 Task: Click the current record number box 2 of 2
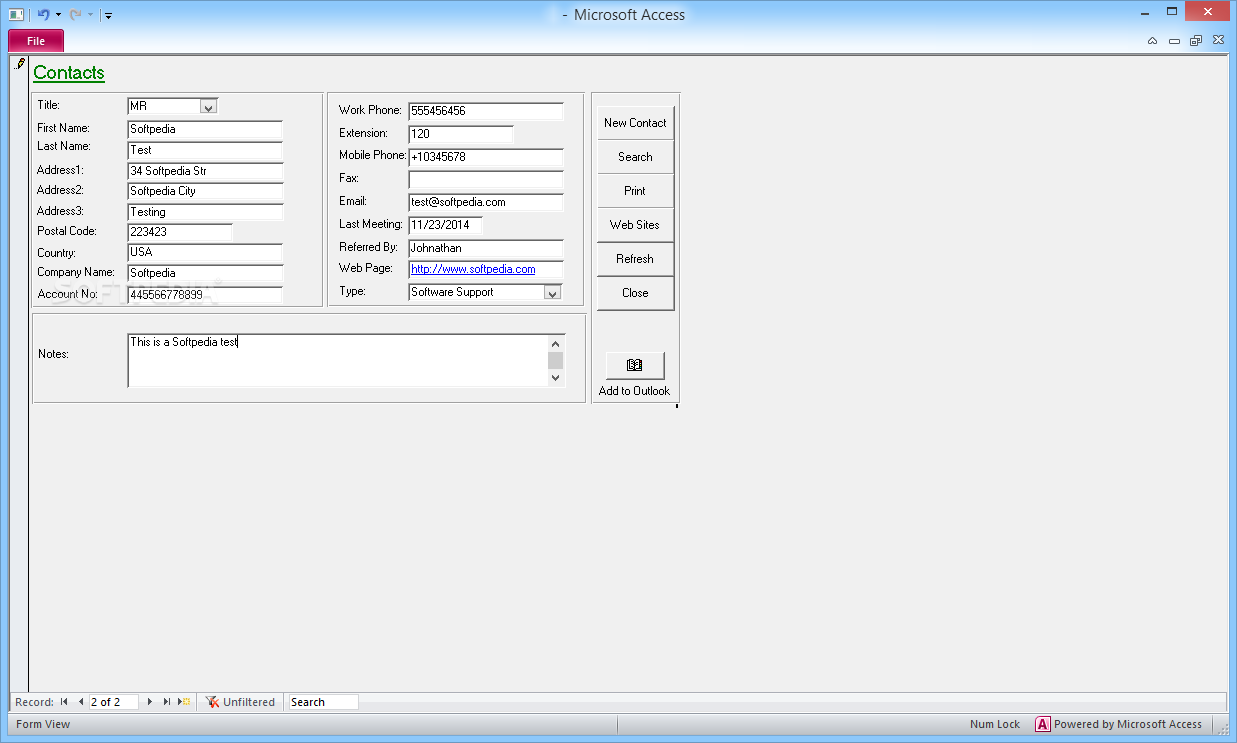coord(114,702)
